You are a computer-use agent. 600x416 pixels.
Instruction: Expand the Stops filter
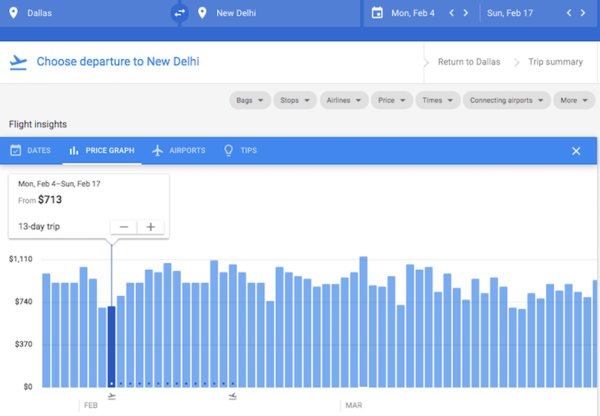click(x=295, y=100)
